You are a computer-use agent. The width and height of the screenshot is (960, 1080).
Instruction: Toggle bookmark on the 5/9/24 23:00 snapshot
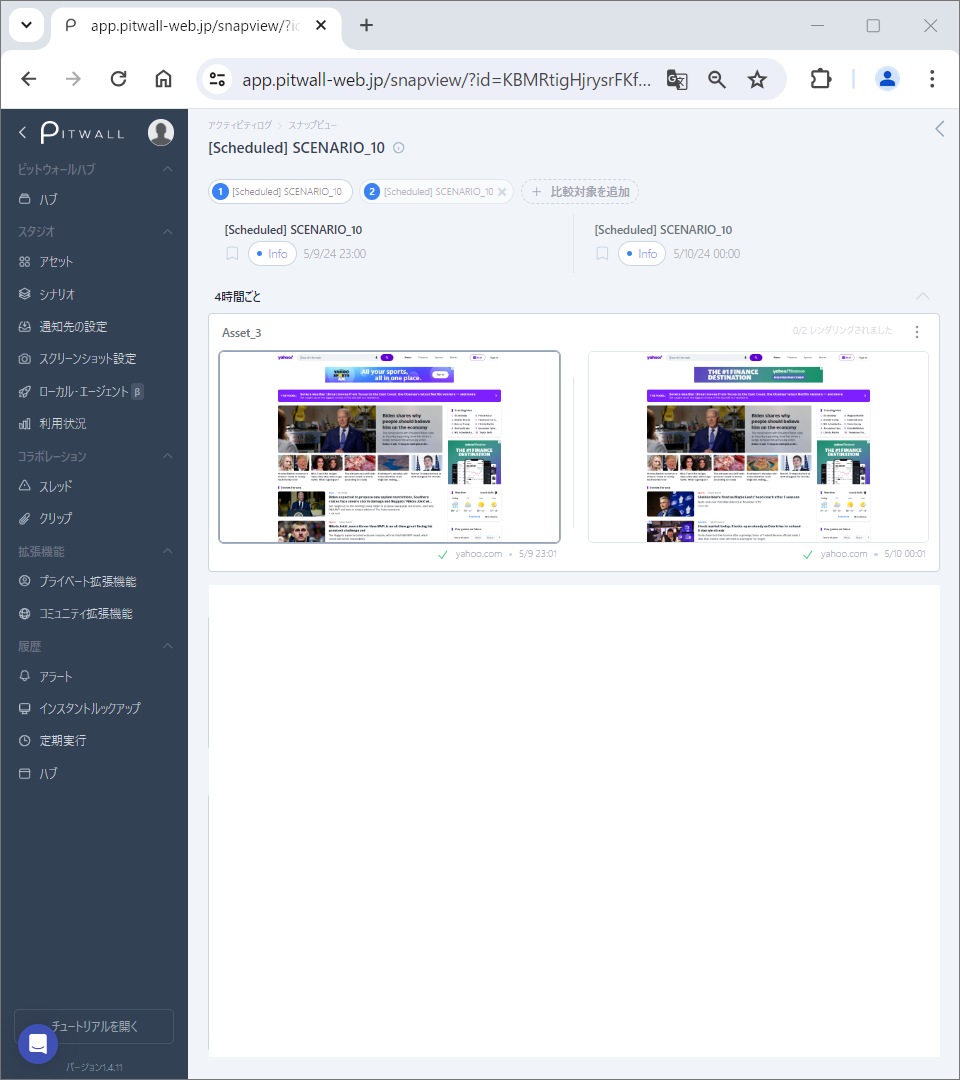(232, 254)
